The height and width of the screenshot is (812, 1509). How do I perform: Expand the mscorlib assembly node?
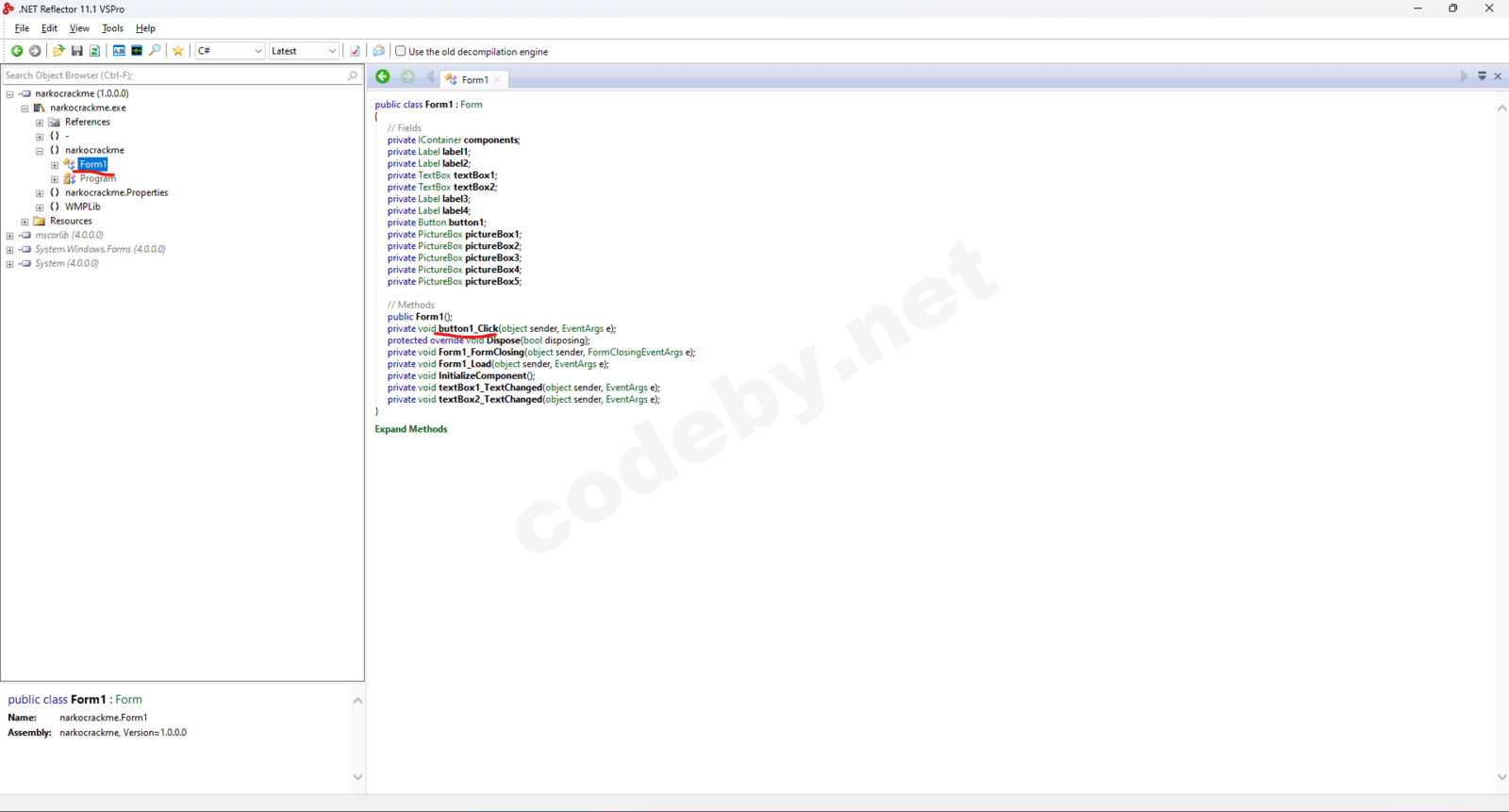pos(9,236)
